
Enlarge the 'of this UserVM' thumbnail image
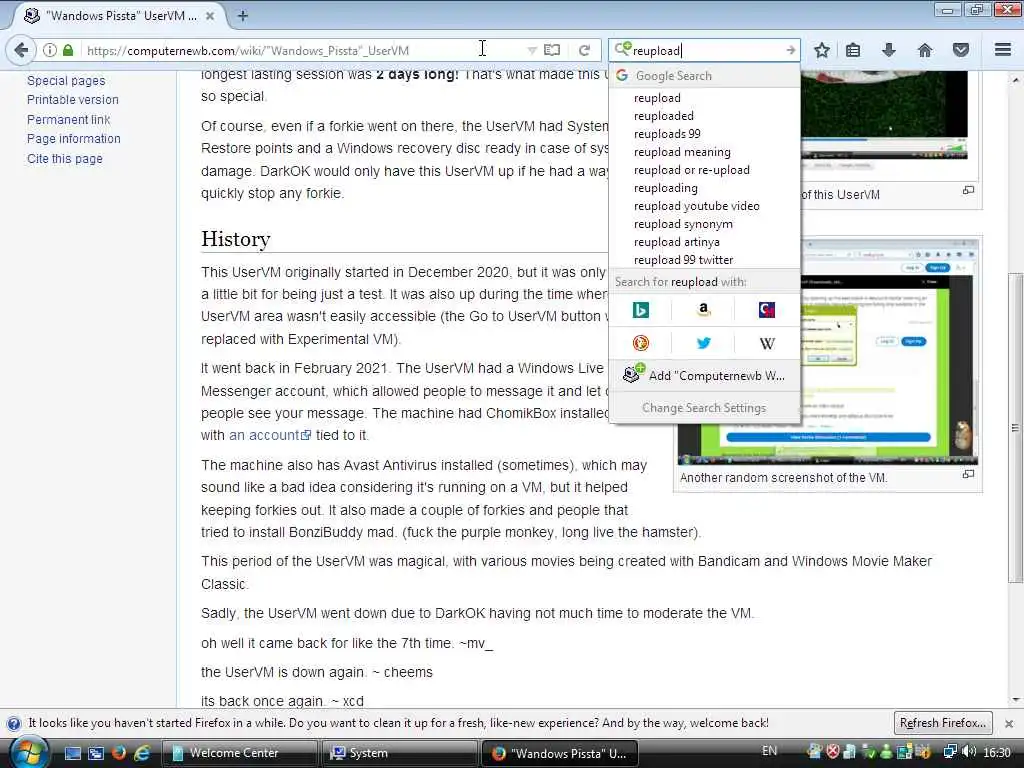click(968, 190)
